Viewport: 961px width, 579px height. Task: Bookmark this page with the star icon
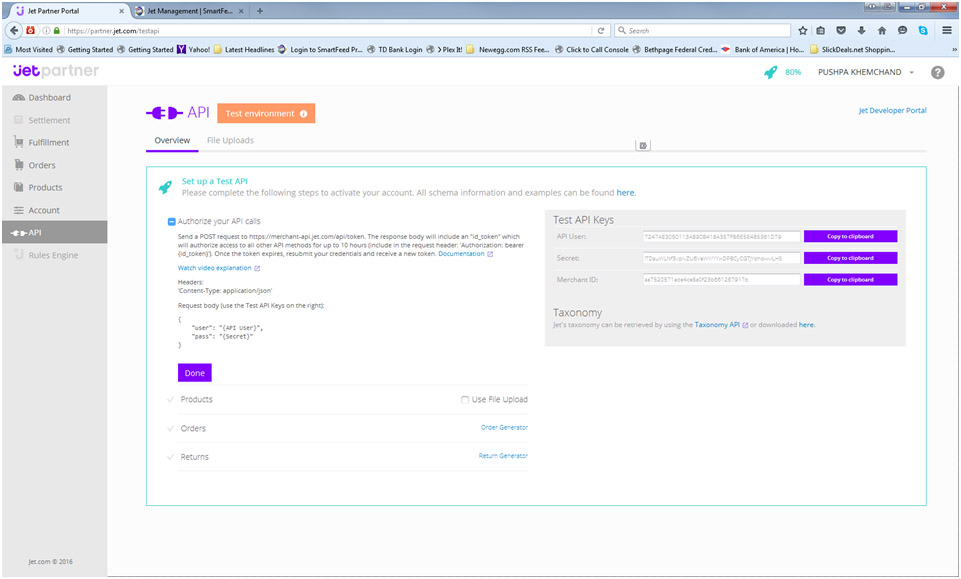pyautogui.click(x=802, y=30)
